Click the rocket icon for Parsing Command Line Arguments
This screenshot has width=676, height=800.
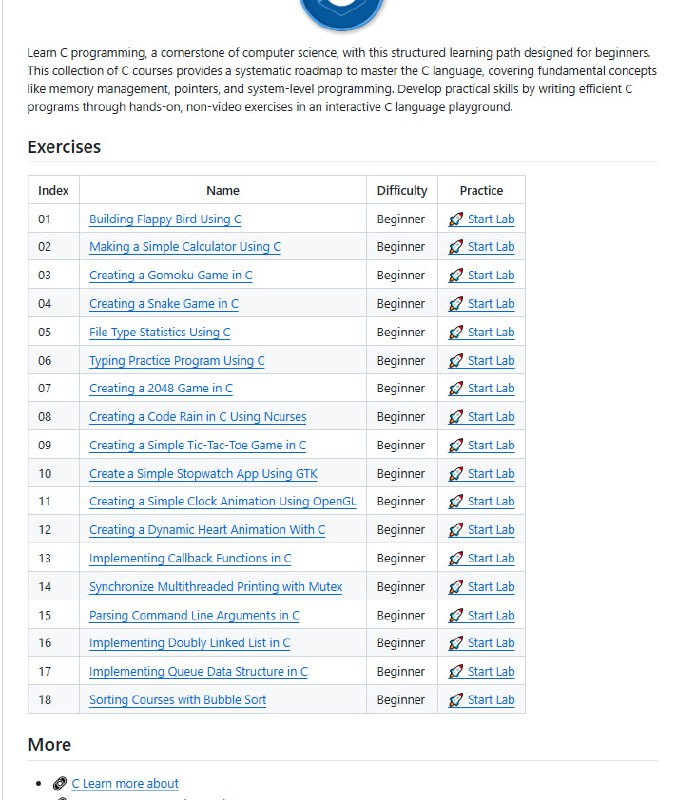point(455,614)
